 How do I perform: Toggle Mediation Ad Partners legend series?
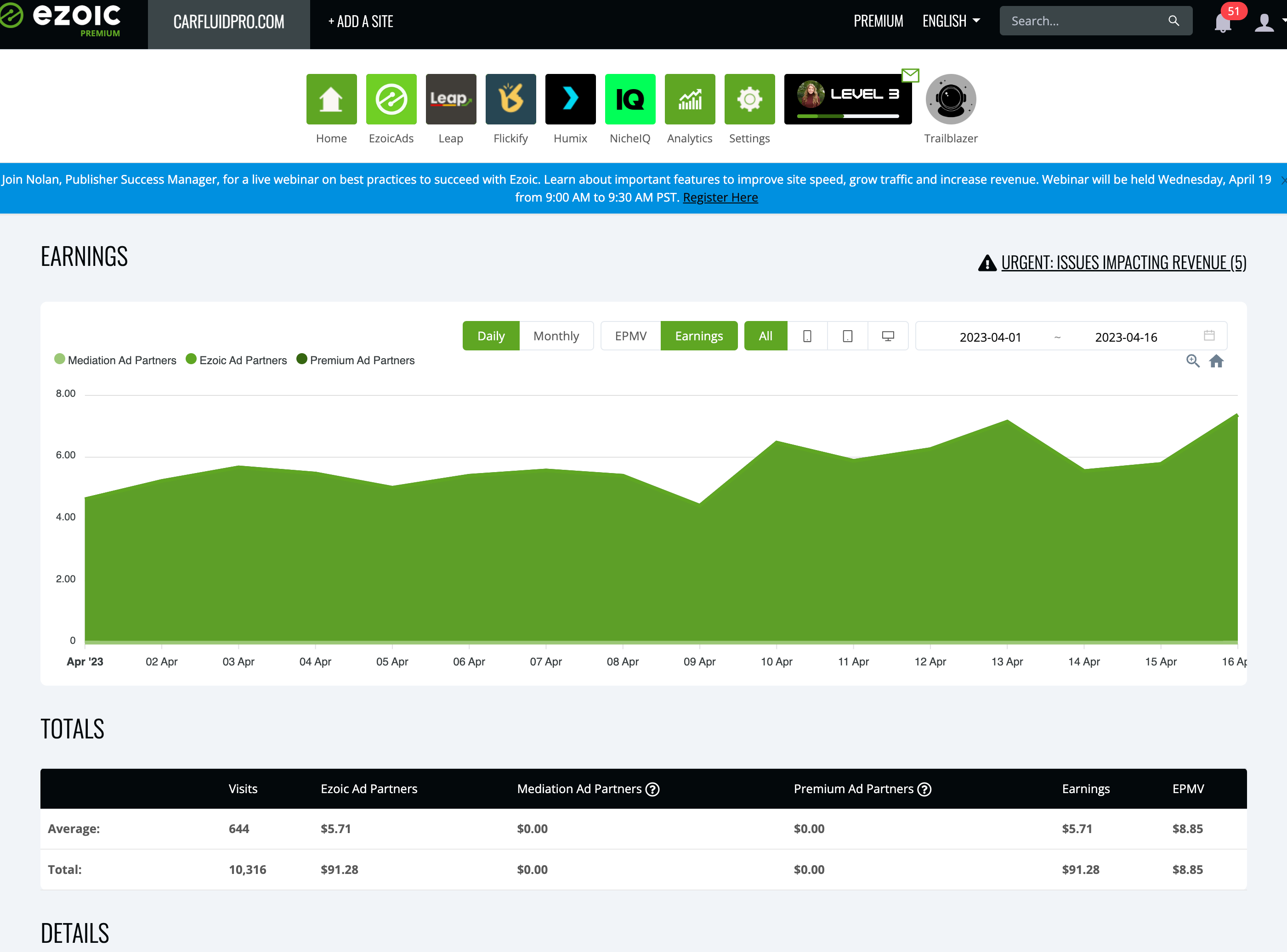coord(115,360)
